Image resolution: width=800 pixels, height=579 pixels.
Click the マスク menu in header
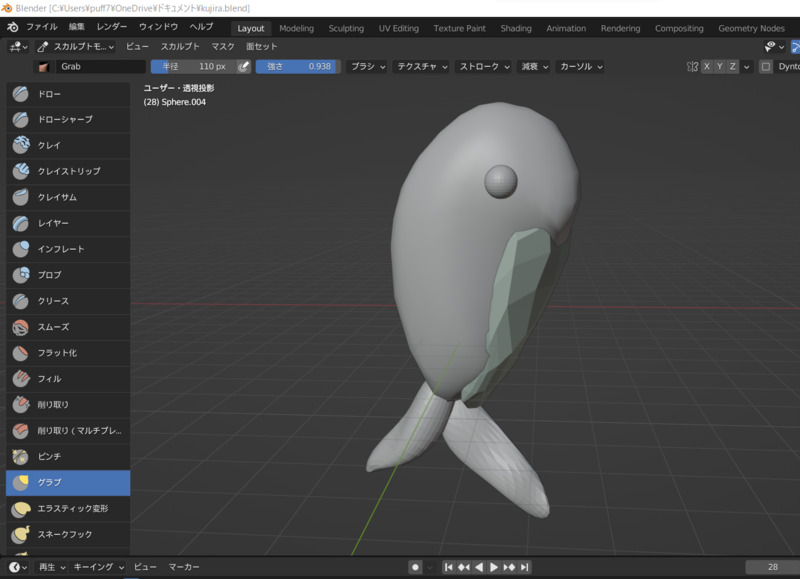(222, 47)
